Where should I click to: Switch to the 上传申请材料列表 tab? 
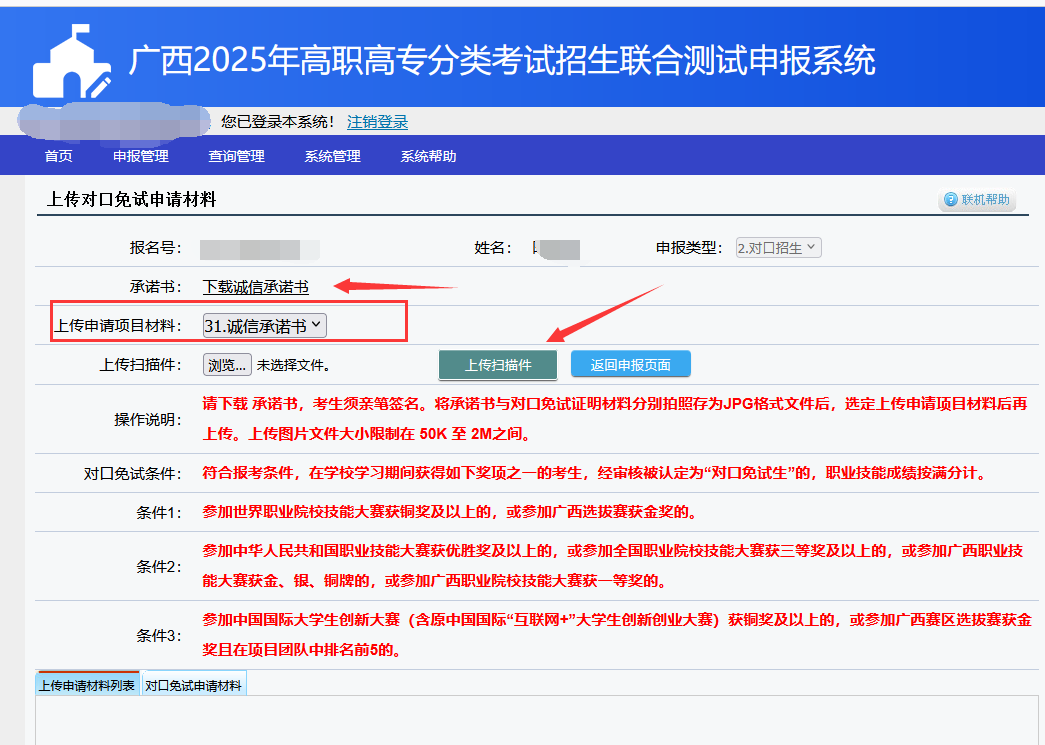pos(87,685)
